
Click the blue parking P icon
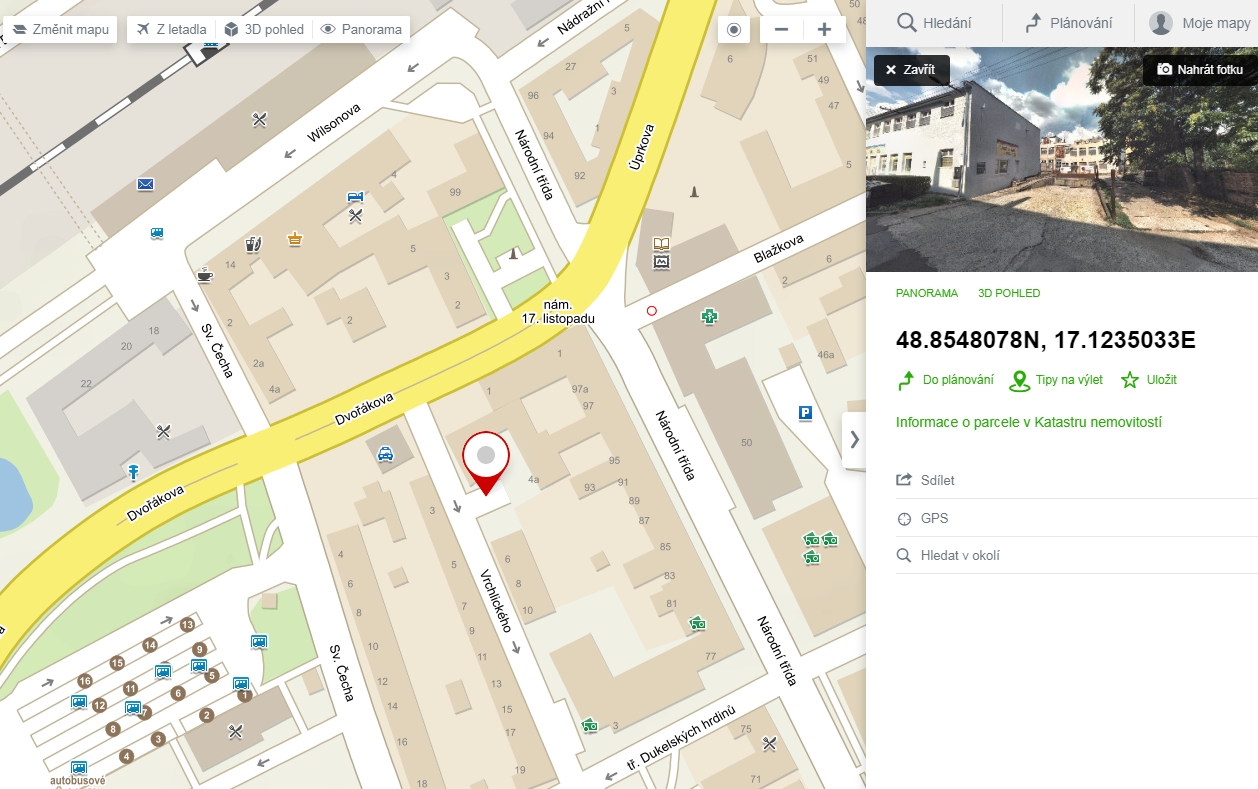[804, 413]
